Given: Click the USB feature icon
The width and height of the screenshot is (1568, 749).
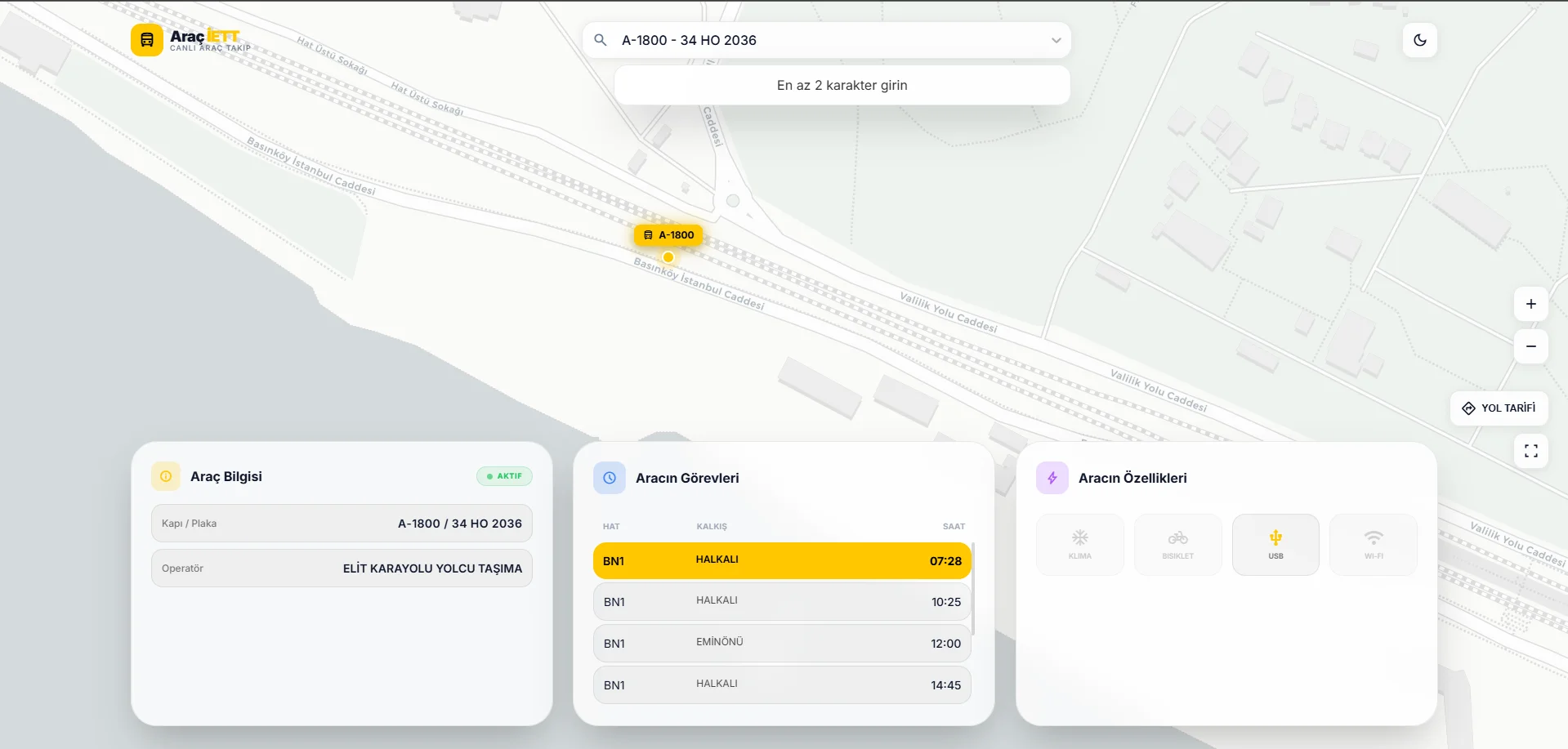Looking at the screenshot, I should pos(1275,537).
